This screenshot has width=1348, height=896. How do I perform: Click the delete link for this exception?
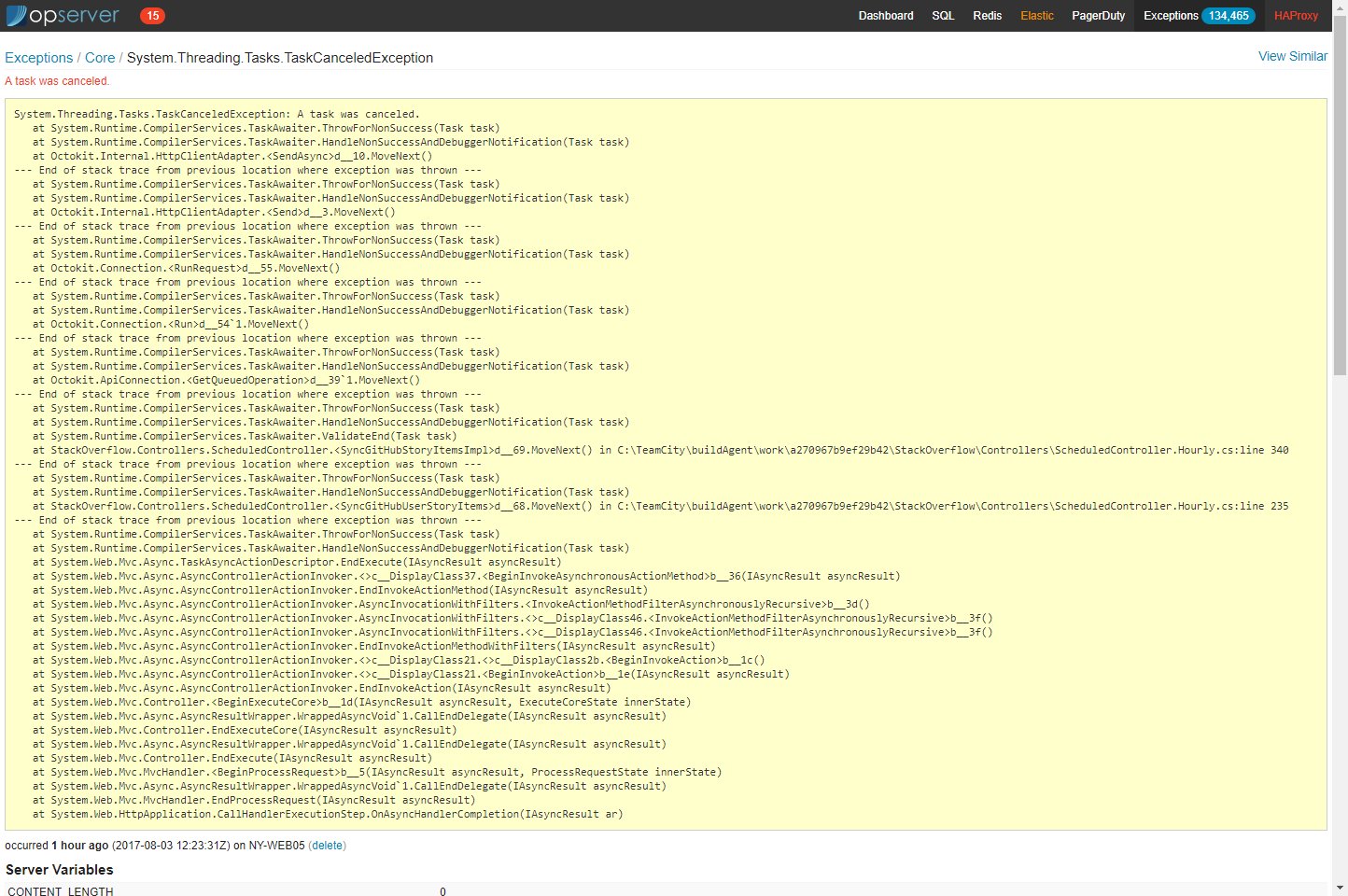coord(327,846)
